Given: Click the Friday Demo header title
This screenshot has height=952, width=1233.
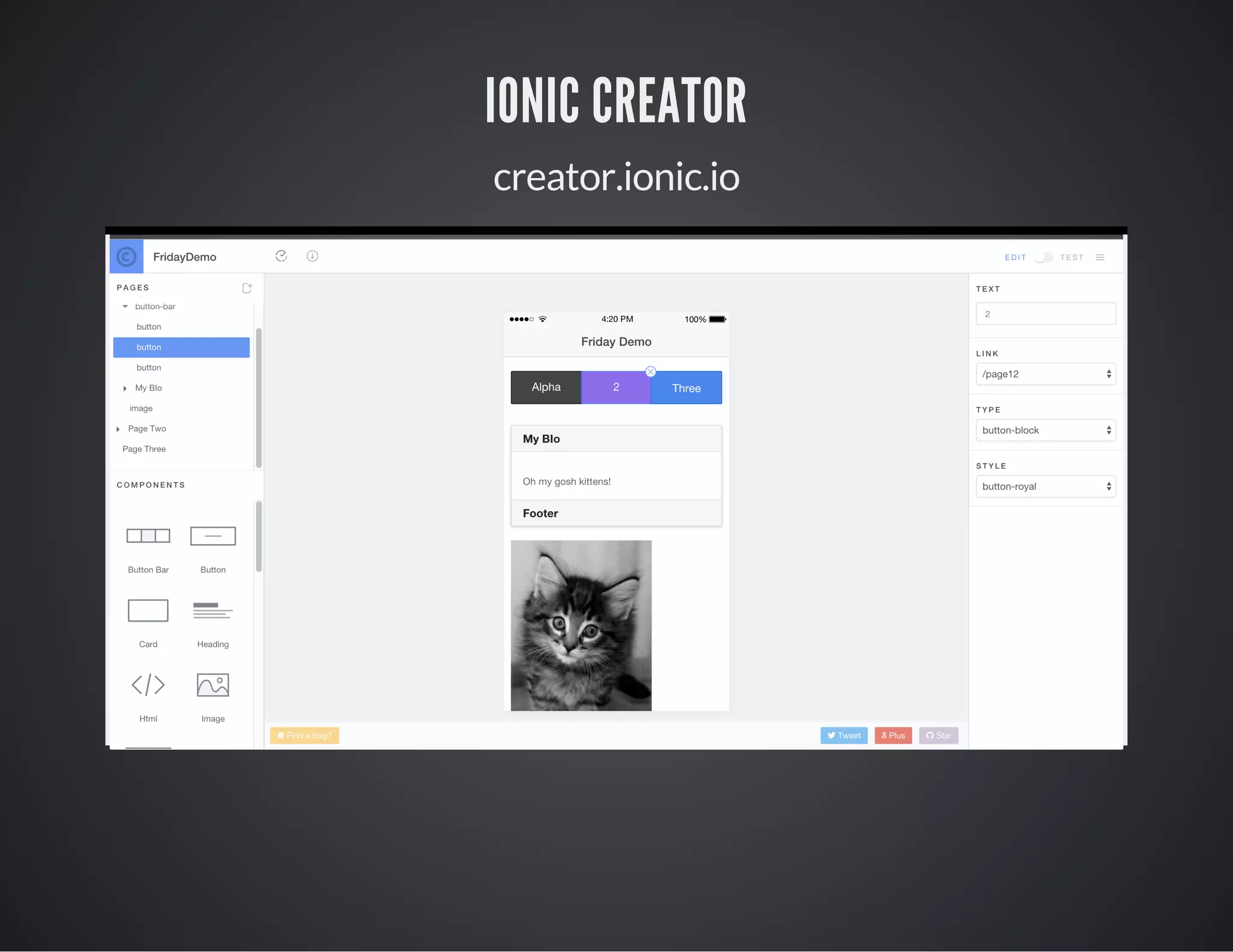Looking at the screenshot, I should pyautogui.click(x=616, y=342).
